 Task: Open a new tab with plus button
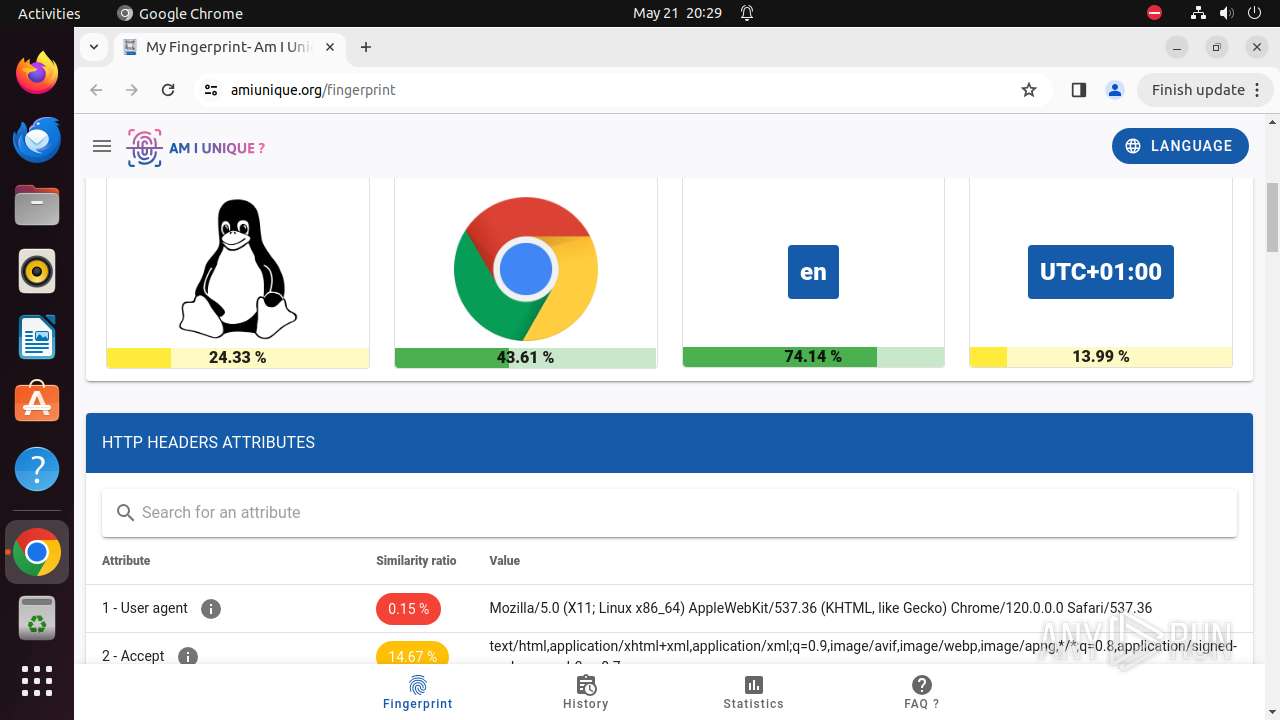366,47
